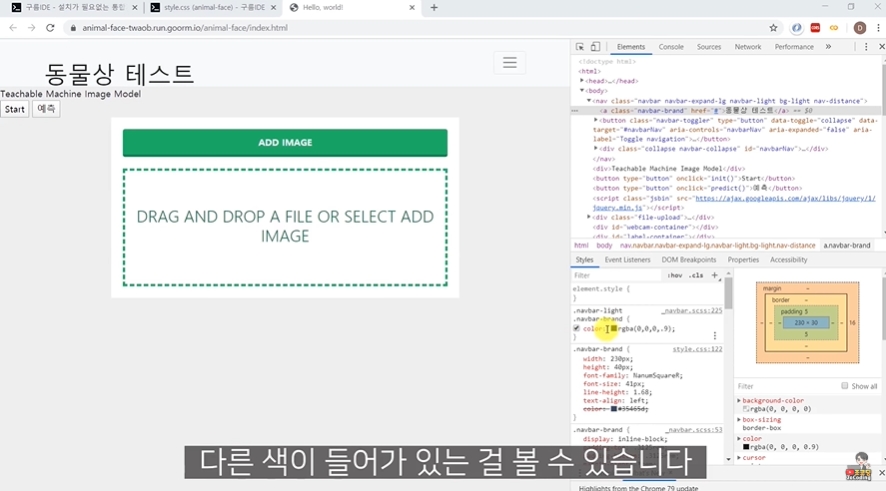Open the Sources panel tab

click(x=709, y=47)
